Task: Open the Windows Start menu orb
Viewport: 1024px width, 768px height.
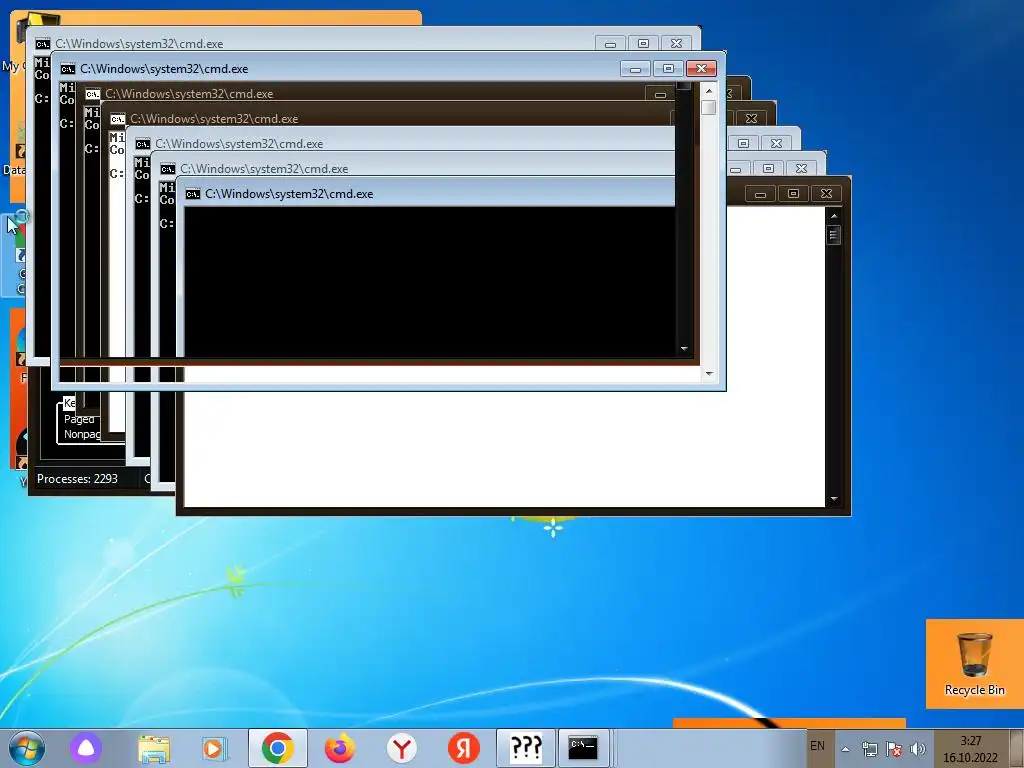Action: pos(27,748)
